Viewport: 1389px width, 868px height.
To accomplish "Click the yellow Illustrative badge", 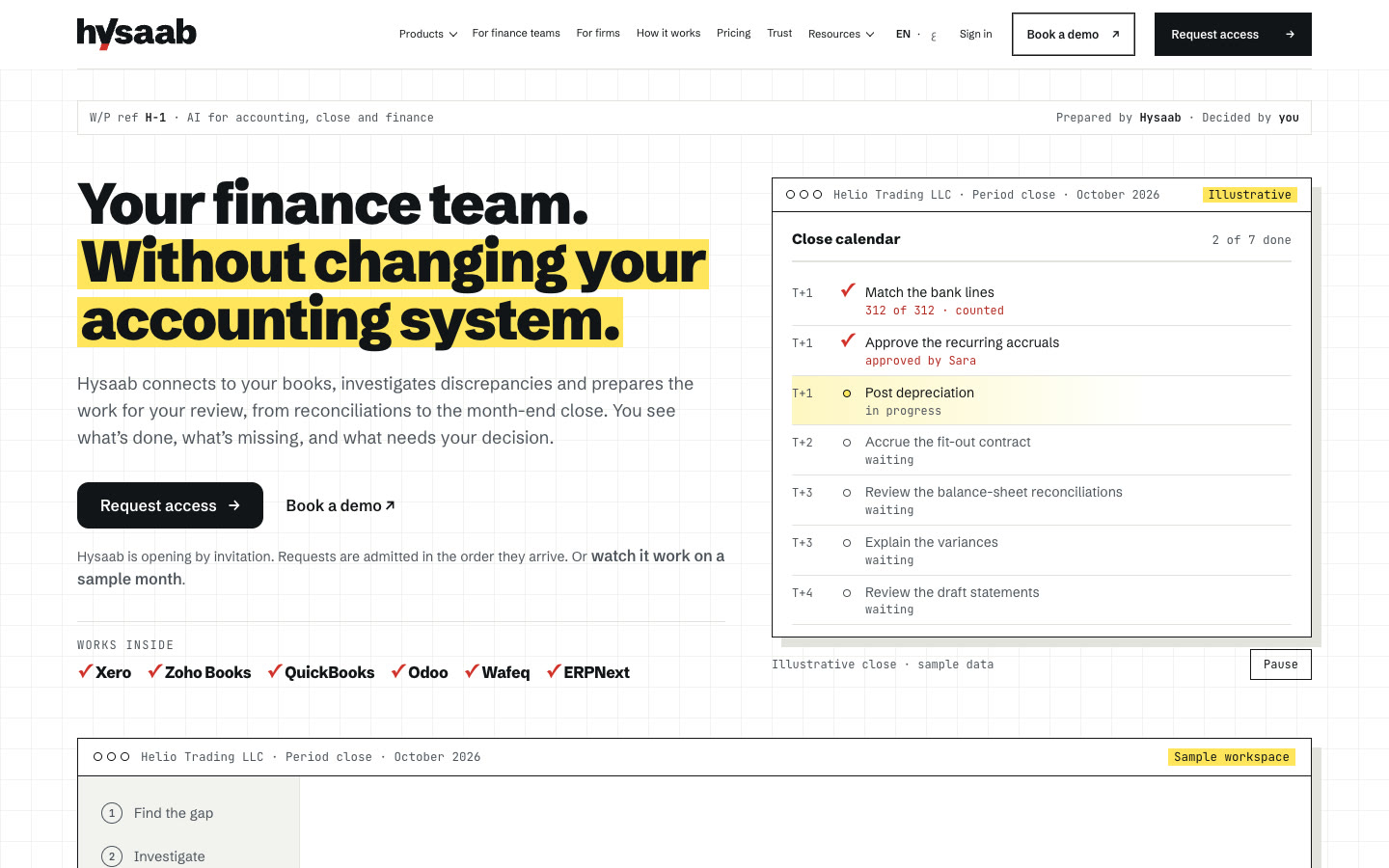I will (x=1249, y=195).
